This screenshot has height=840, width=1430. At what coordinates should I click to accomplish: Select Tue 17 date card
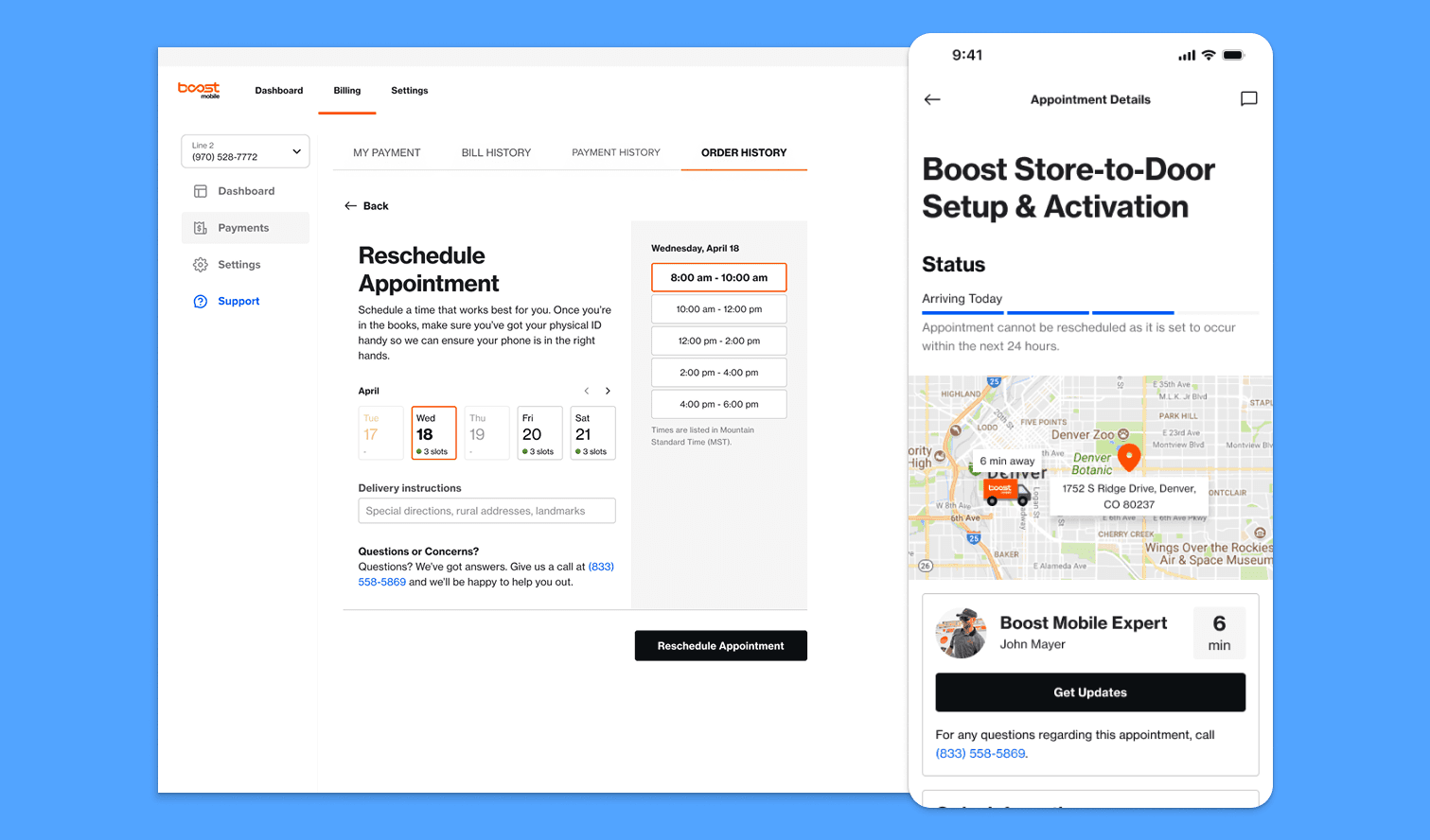click(x=381, y=433)
